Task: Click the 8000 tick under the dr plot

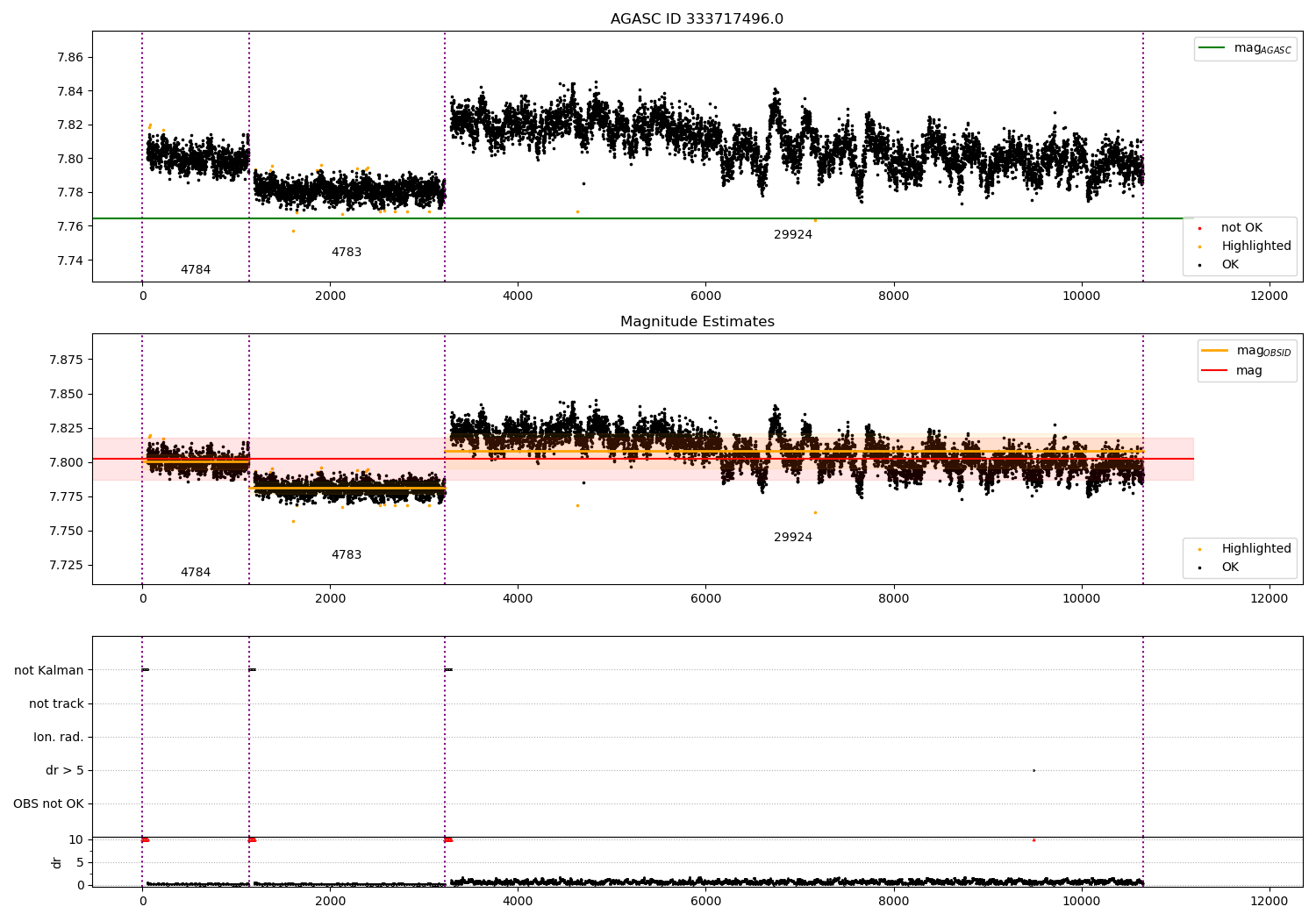Action: [893, 902]
